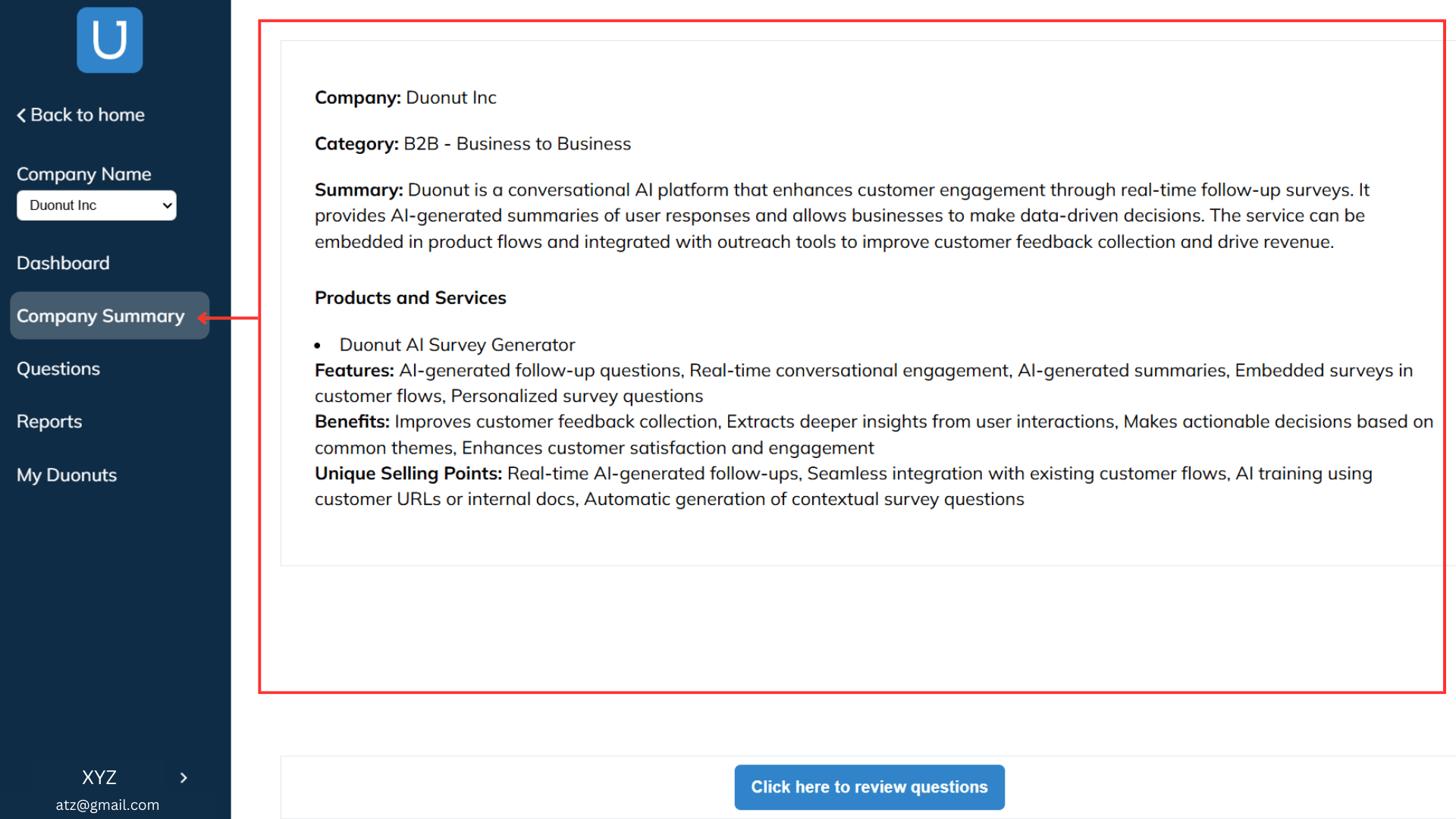This screenshot has width=1456, height=819.
Task: Click the Company: Duonut Inc line
Action: click(x=406, y=98)
